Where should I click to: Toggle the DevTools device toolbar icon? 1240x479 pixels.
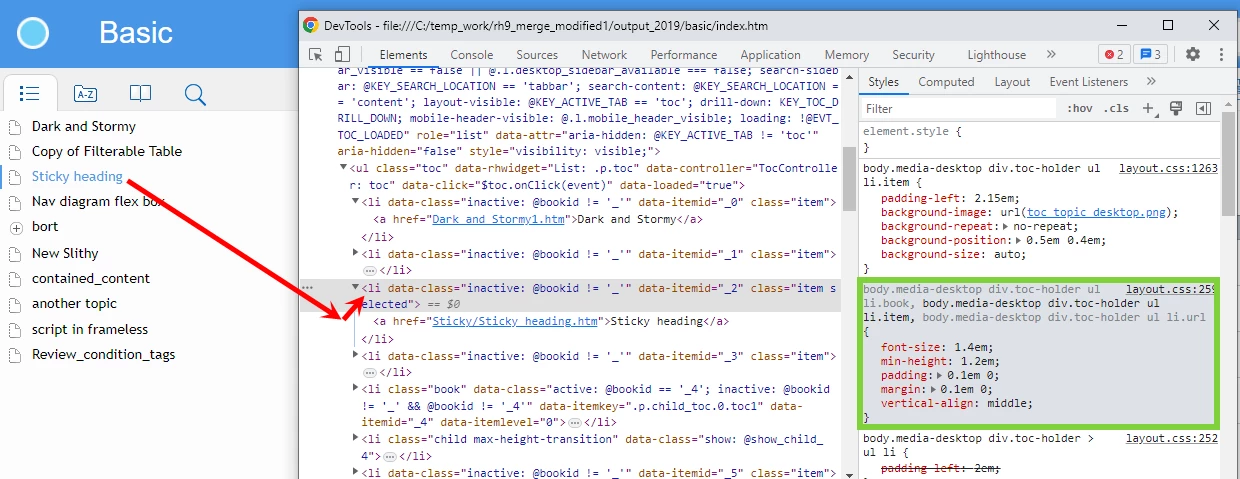pyautogui.click(x=342, y=55)
